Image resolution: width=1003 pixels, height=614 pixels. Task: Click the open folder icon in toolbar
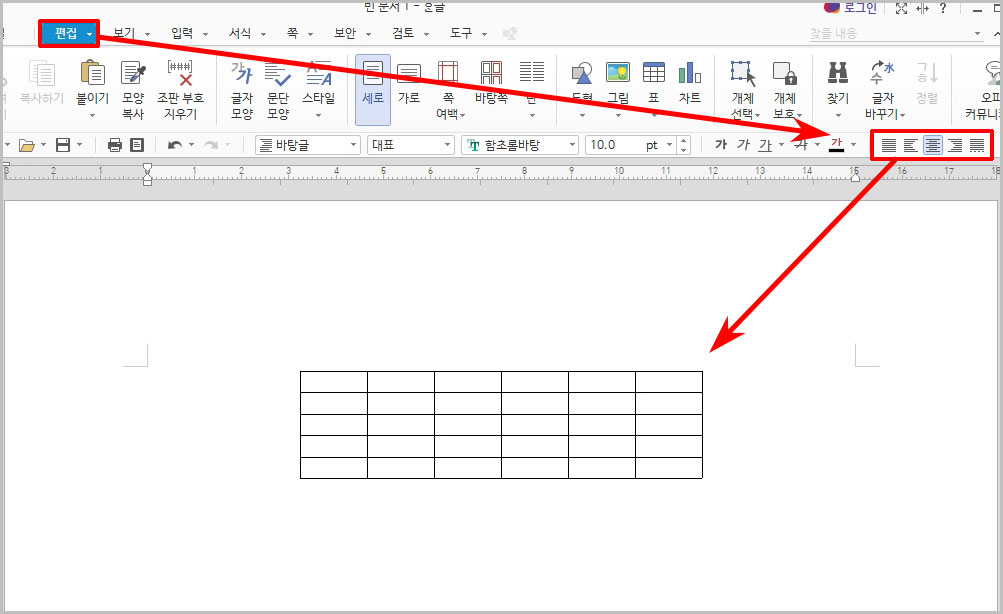pos(27,145)
